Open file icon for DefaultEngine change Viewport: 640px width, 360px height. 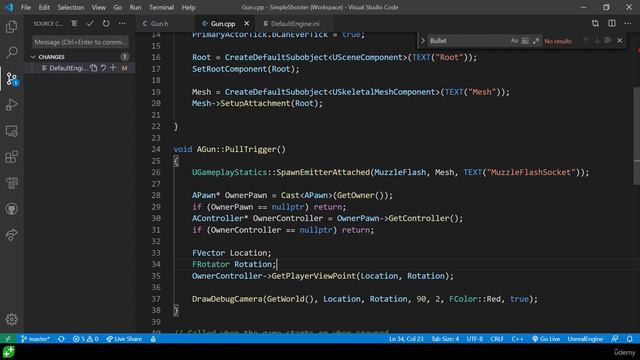[x=94, y=68]
